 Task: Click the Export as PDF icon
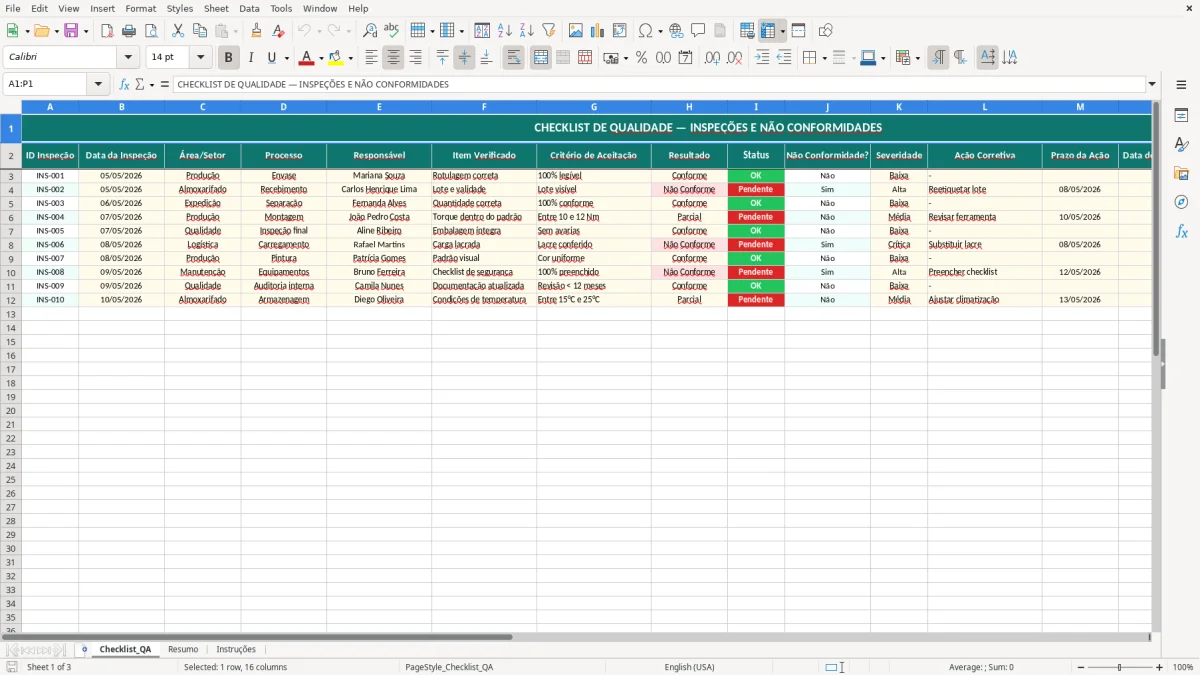[107, 31]
